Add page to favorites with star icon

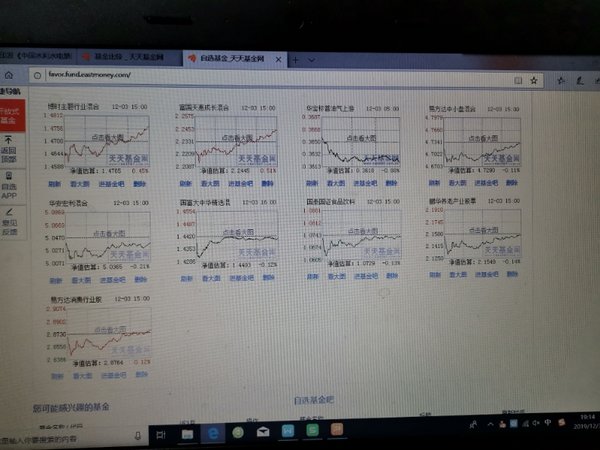click(x=534, y=80)
